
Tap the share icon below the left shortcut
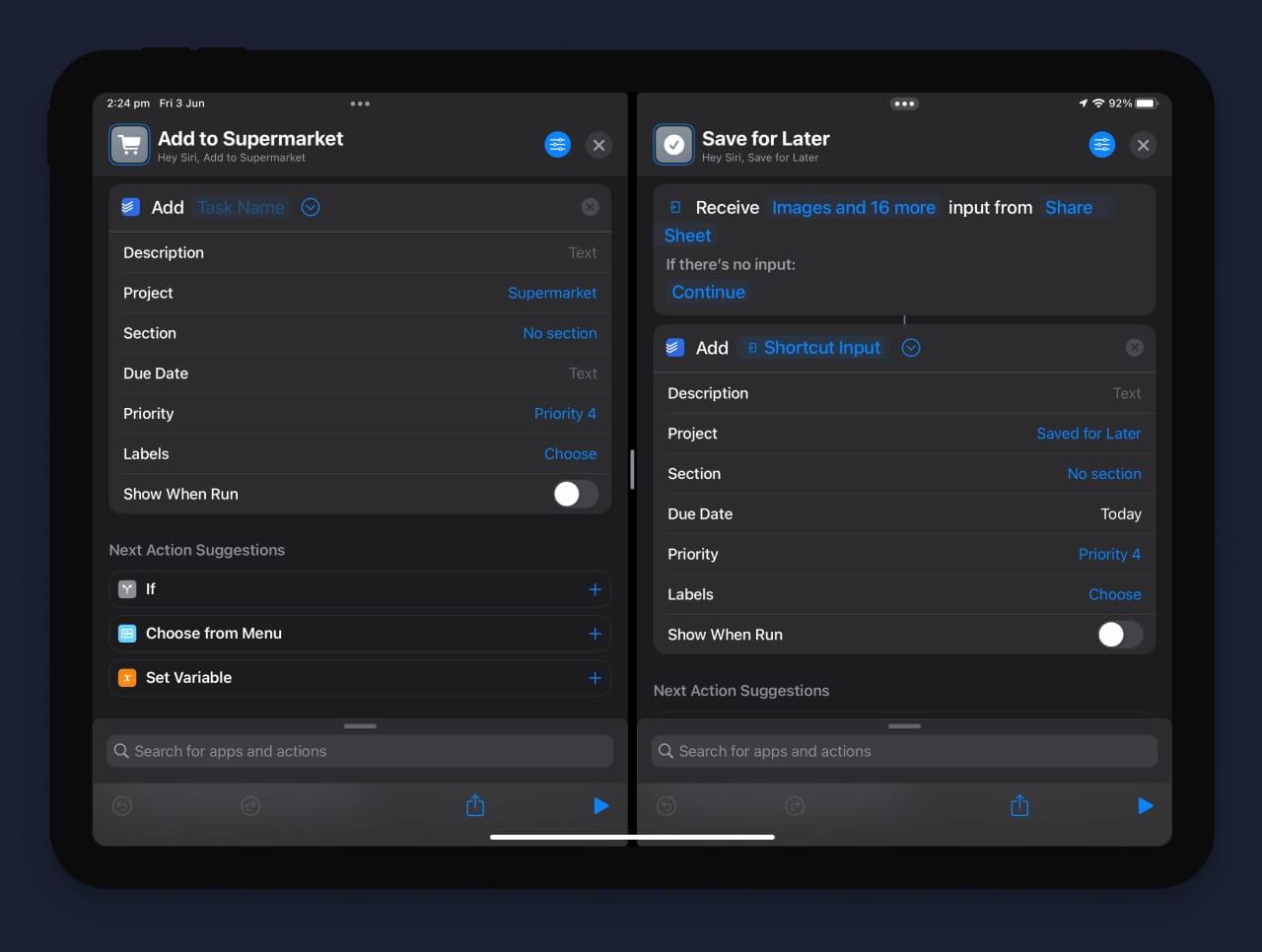coord(474,805)
